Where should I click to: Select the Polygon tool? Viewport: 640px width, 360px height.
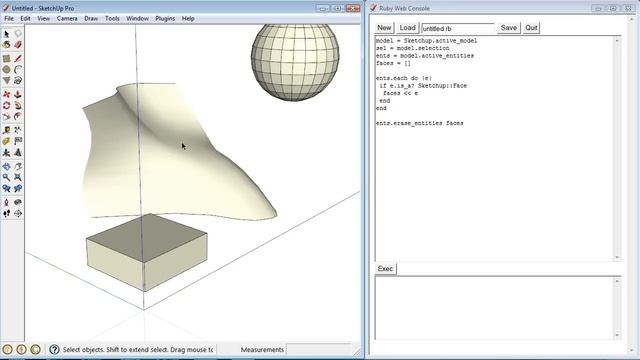[7, 81]
